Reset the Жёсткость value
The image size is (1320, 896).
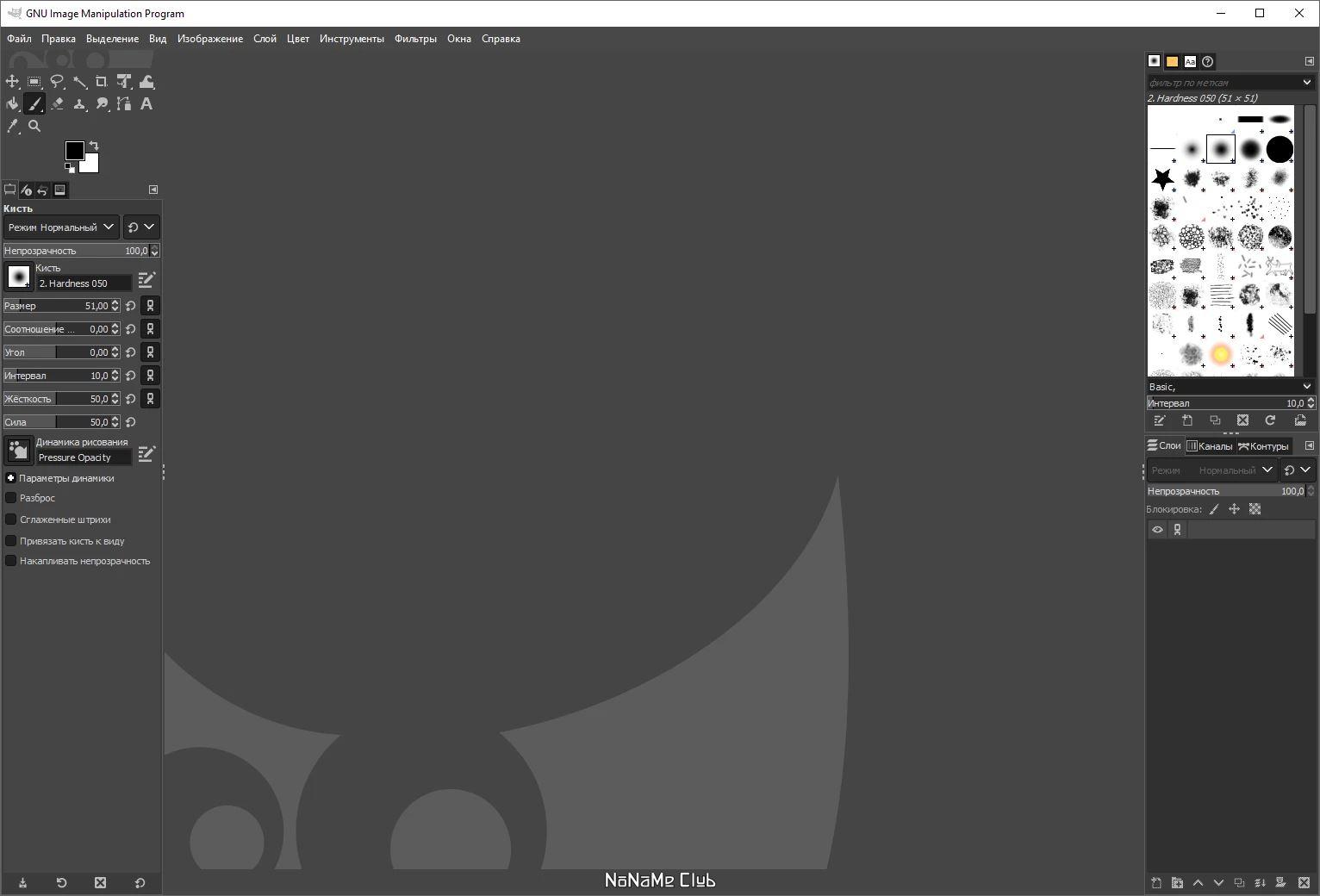tap(130, 398)
